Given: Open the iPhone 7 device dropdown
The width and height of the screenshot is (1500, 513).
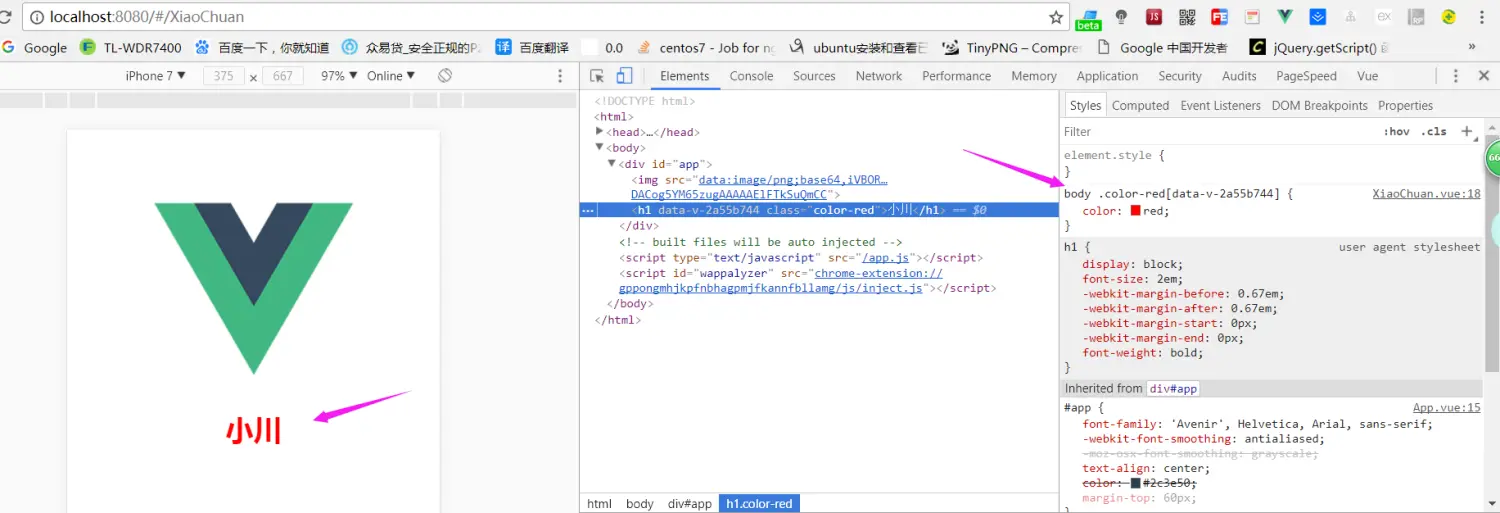Looking at the screenshot, I should (x=155, y=76).
